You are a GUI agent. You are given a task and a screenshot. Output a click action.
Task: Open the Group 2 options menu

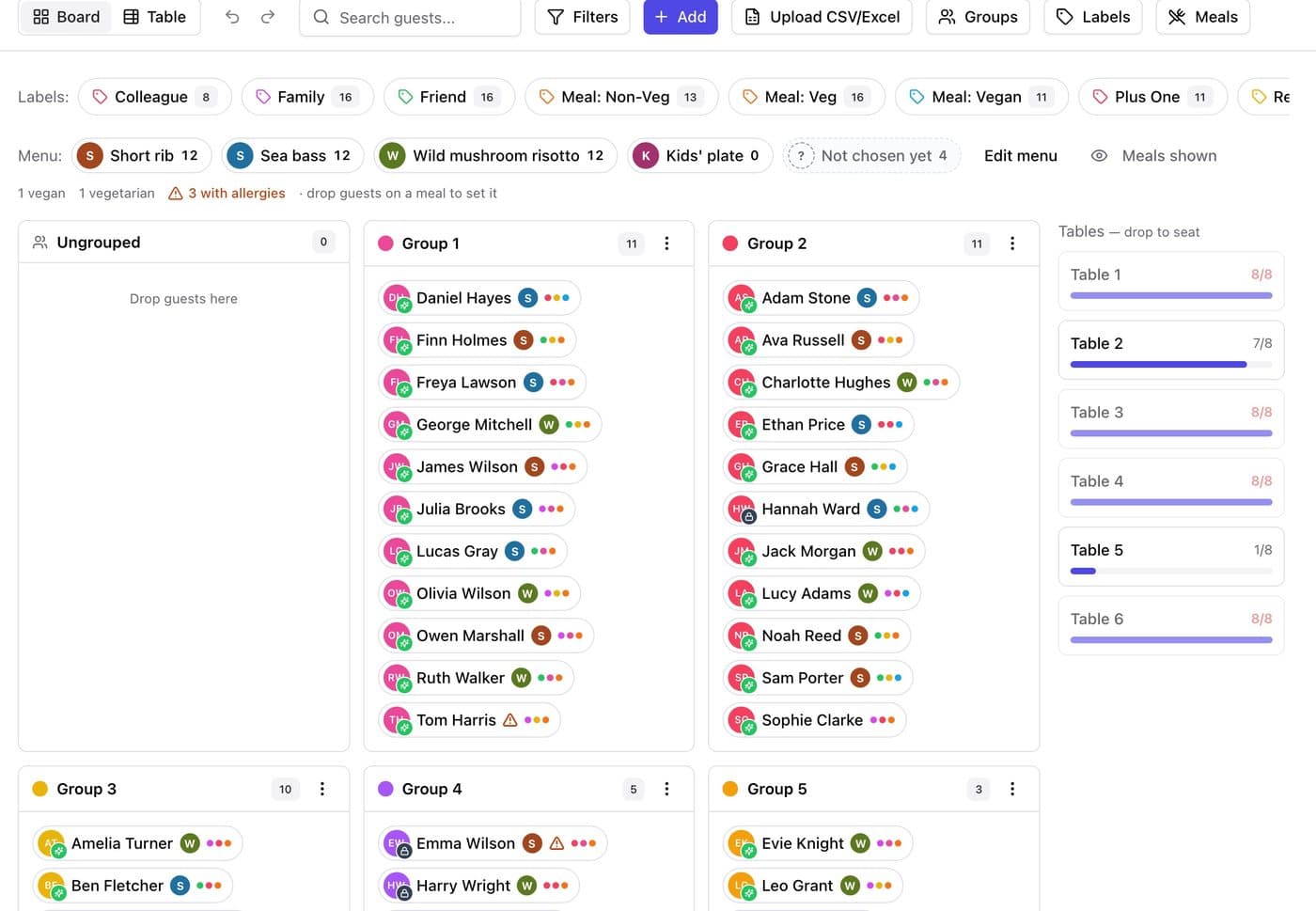[1012, 243]
